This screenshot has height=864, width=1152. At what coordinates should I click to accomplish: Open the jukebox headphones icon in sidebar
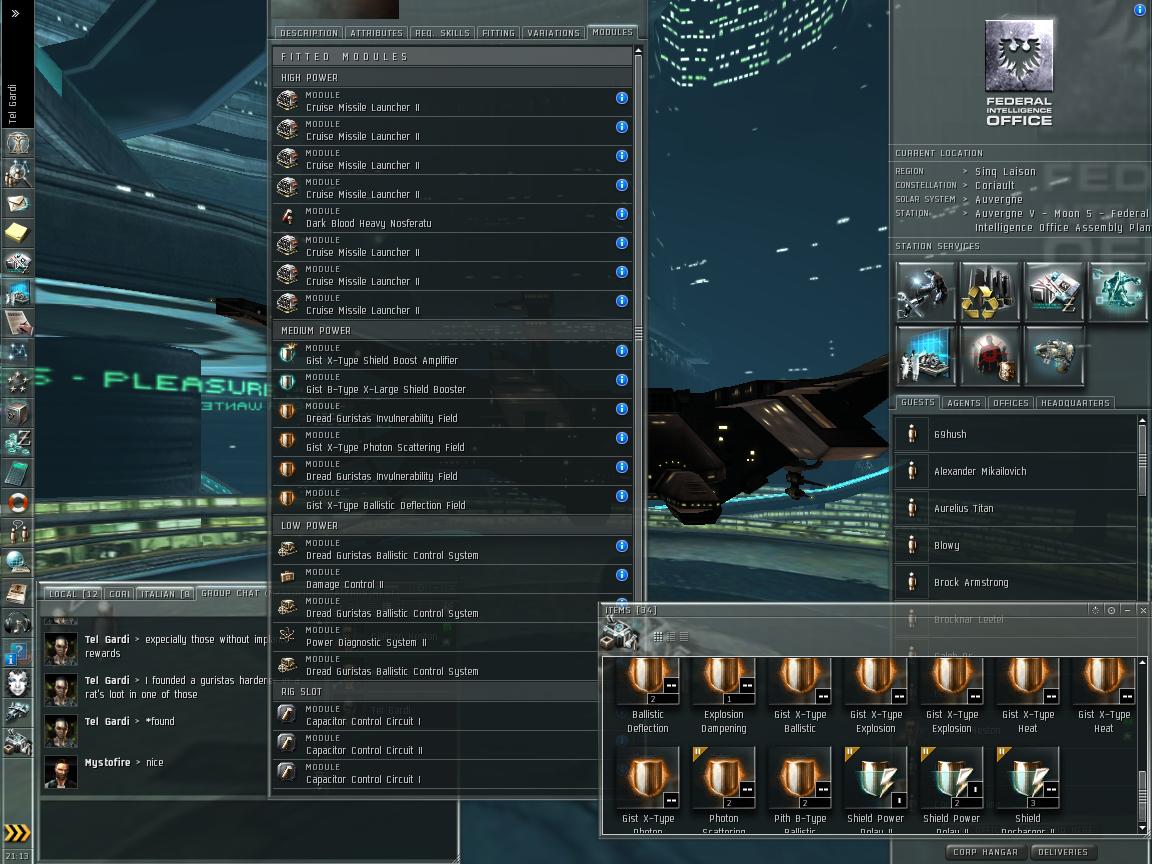pyautogui.click(x=18, y=623)
